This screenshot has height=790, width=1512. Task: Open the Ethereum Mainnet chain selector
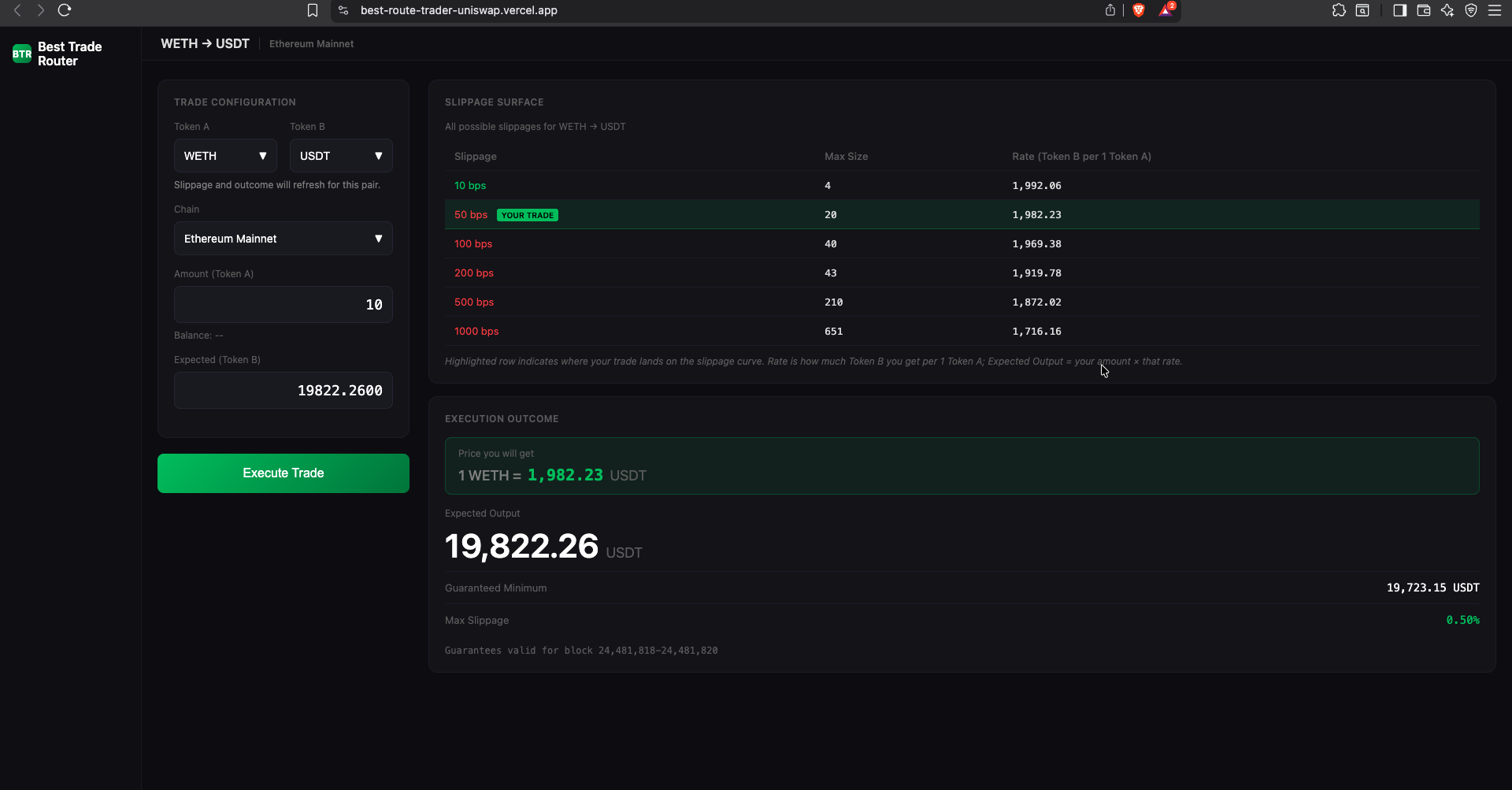(x=283, y=238)
